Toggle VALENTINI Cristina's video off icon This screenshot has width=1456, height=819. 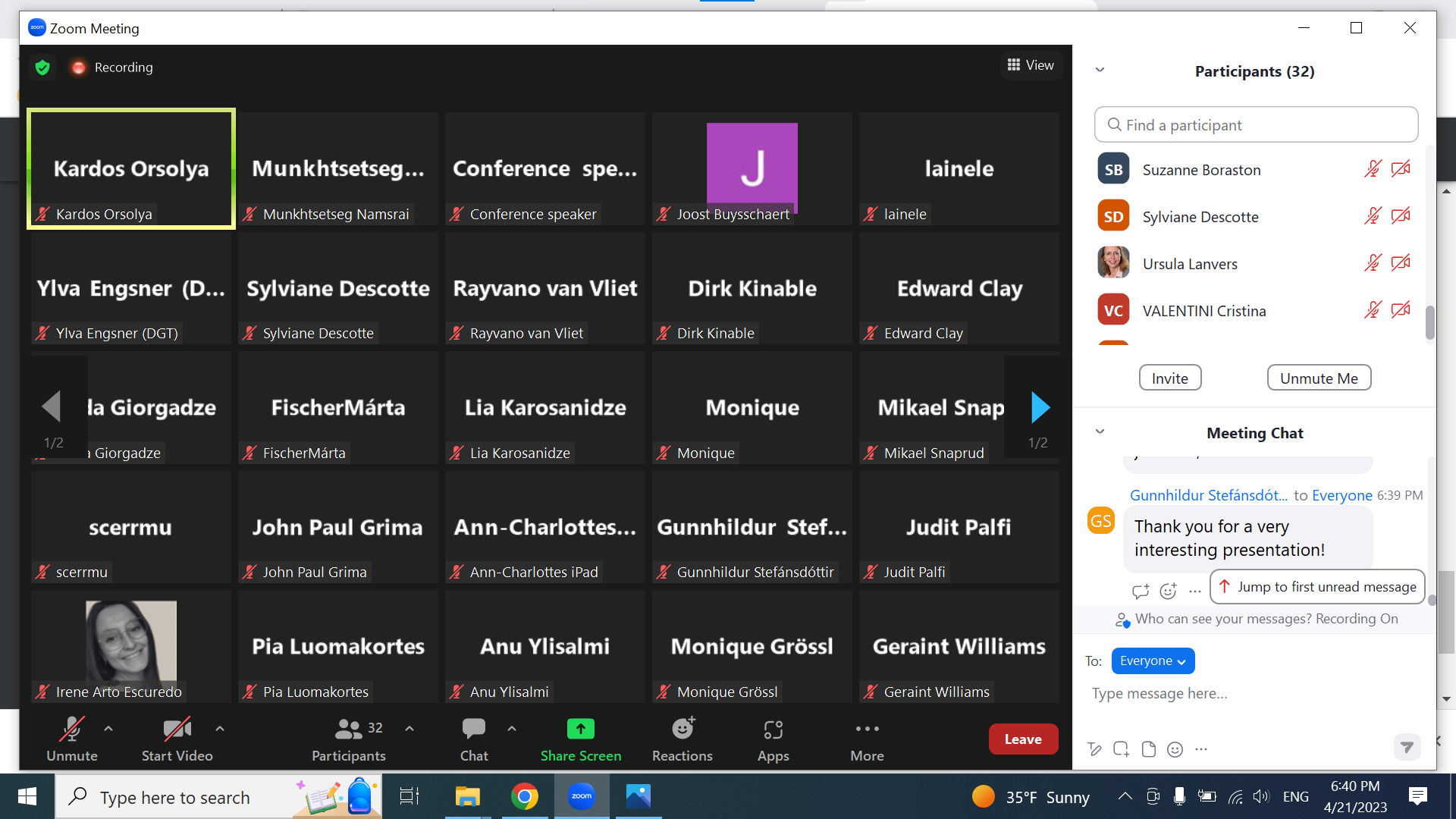[1401, 310]
